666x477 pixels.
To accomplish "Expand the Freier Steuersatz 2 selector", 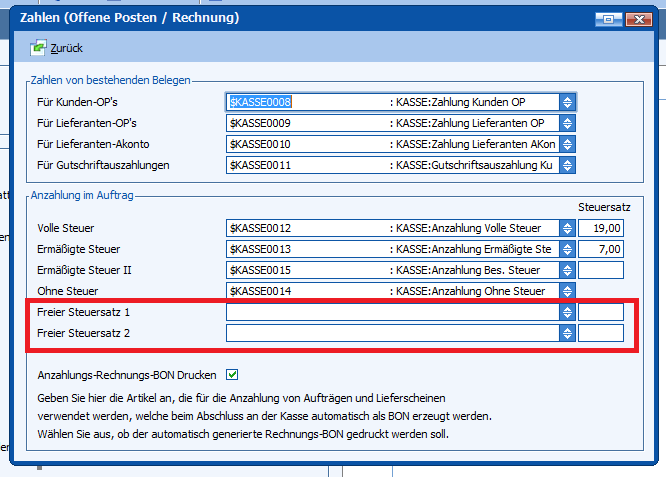I will [567, 333].
